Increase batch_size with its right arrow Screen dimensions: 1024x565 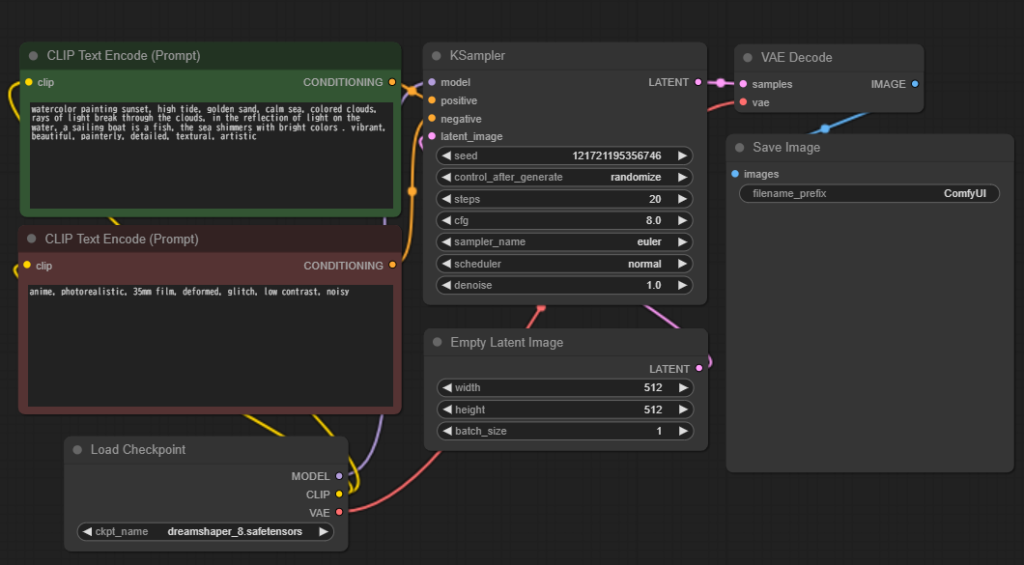pyautogui.click(x=682, y=432)
